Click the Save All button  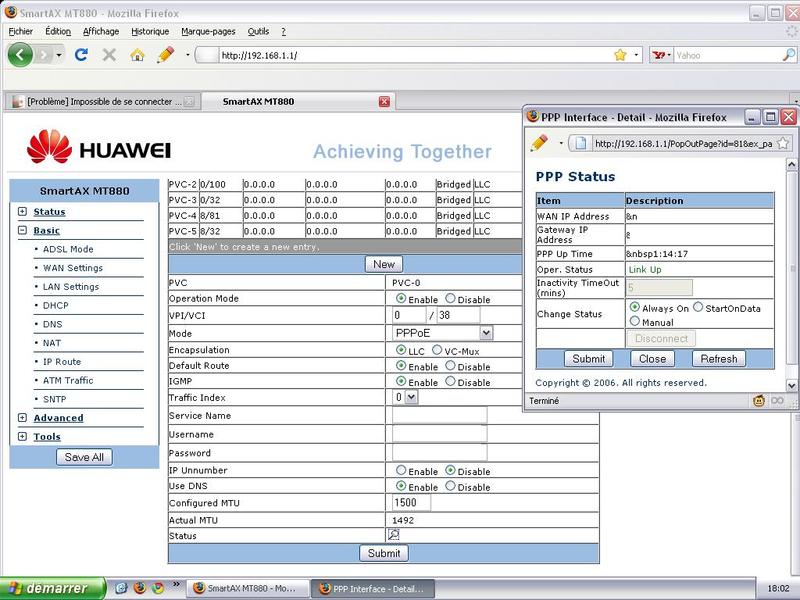(x=84, y=457)
